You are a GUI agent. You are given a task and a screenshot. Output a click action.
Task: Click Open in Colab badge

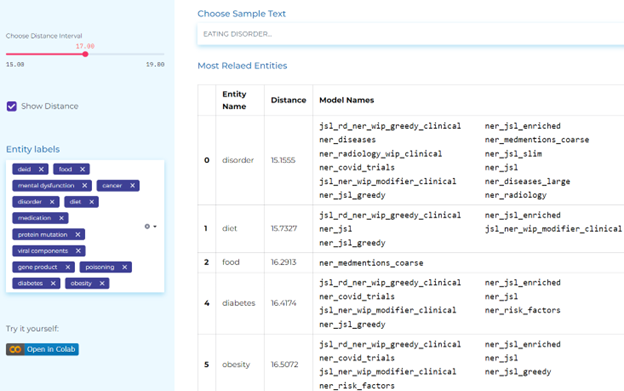[x=42, y=349]
